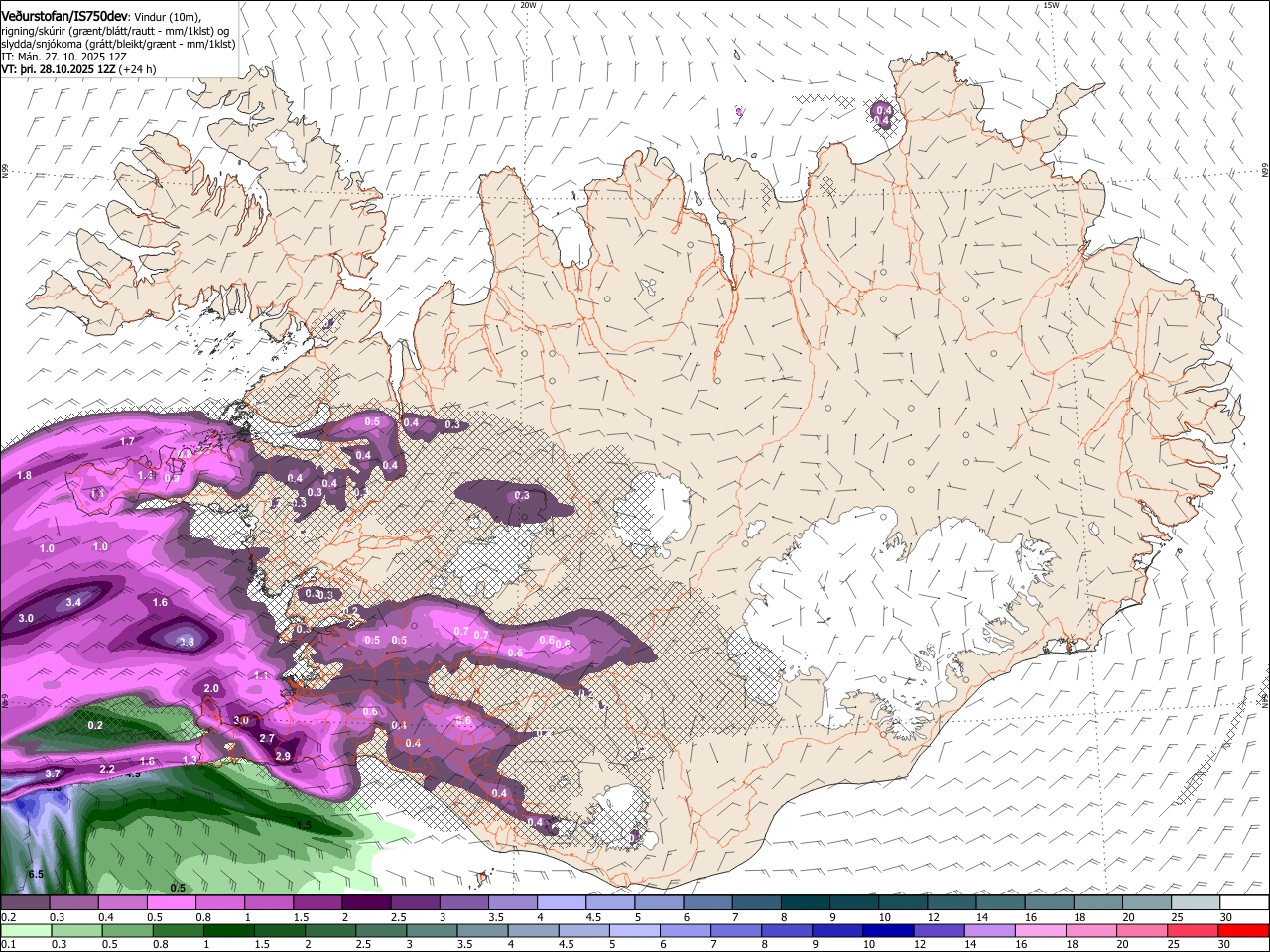This screenshot has height=952, width=1270.
Task: Click the lilac 14 rain legend swatch
Action: coord(989,930)
